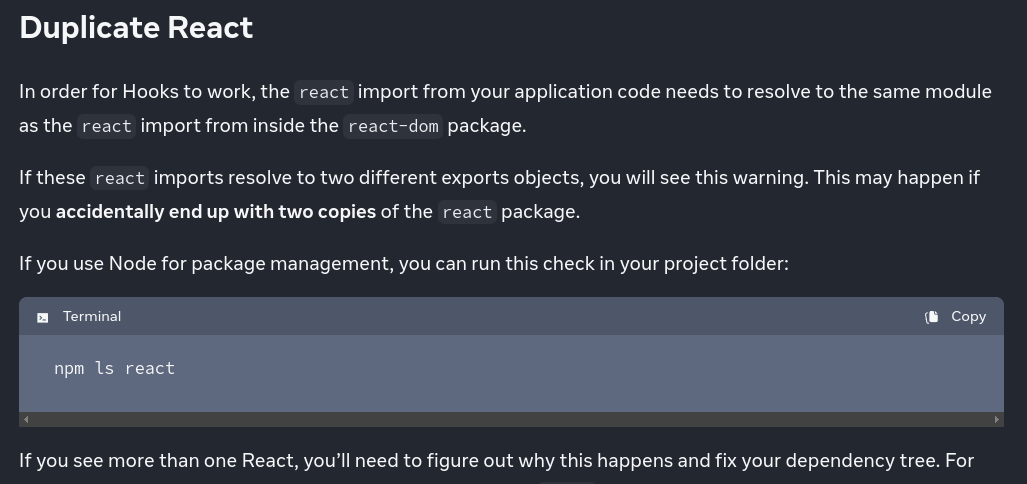Click inline "react" code before "package."
This screenshot has width=1027, height=484.
(467, 212)
